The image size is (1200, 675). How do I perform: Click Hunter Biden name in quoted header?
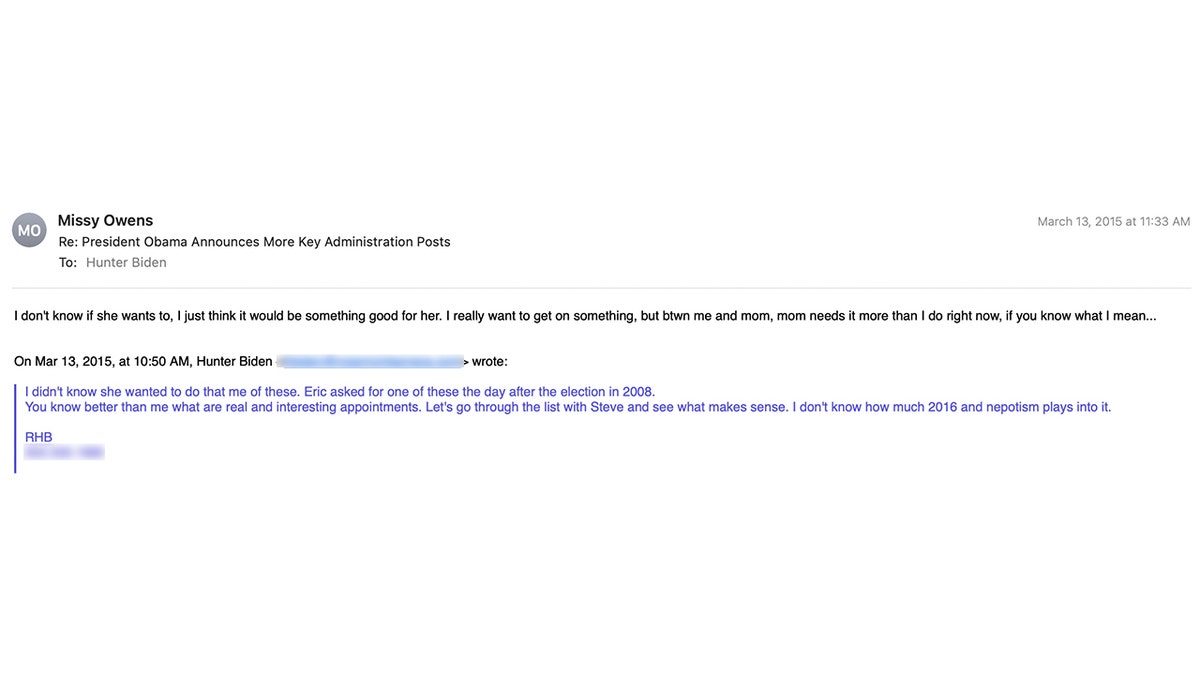click(x=234, y=361)
